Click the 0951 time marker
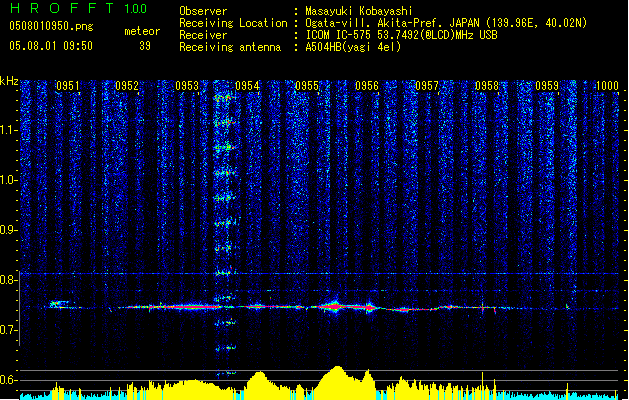 pyautogui.click(x=67, y=86)
